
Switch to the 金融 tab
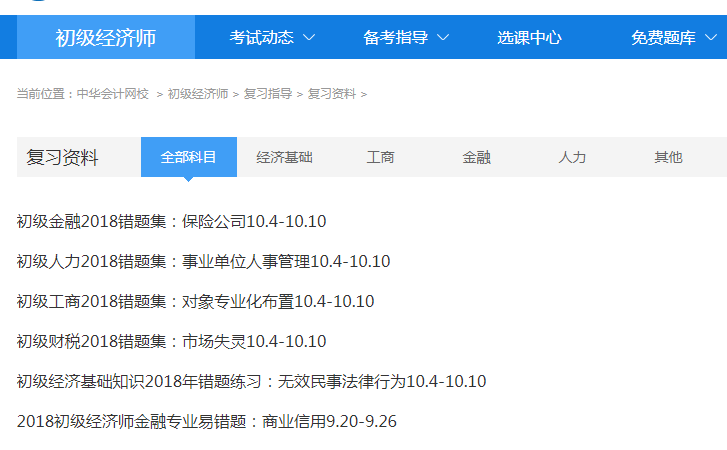coord(476,157)
